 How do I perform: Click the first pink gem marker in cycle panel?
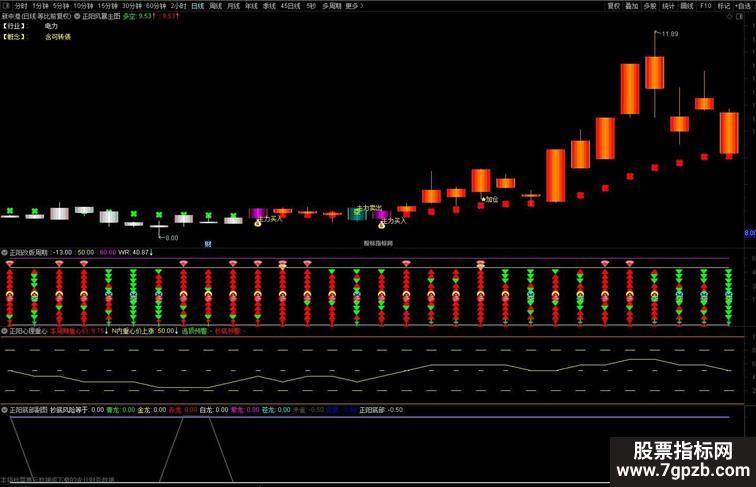(10, 263)
